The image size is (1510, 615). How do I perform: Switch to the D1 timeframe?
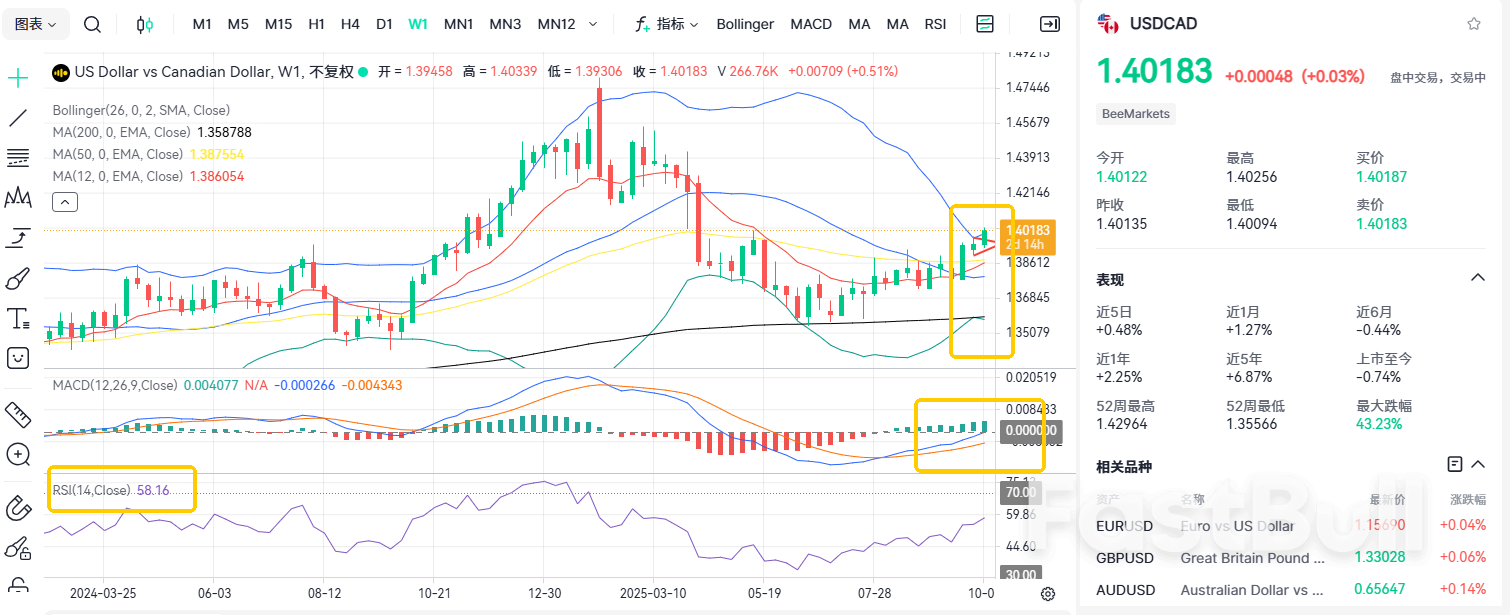click(384, 24)
